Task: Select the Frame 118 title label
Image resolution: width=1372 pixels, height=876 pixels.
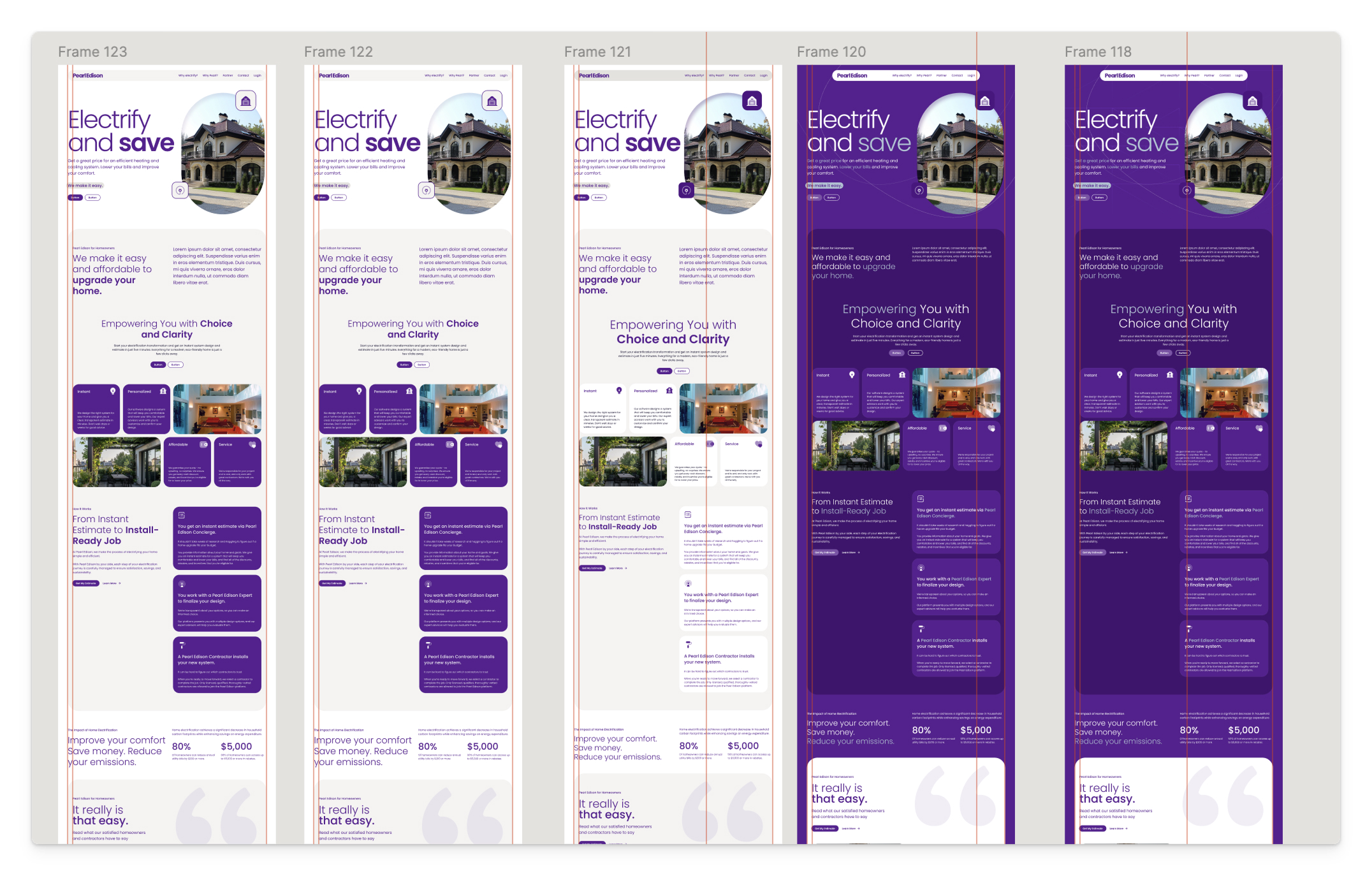Action: (x=1098, y=52)
